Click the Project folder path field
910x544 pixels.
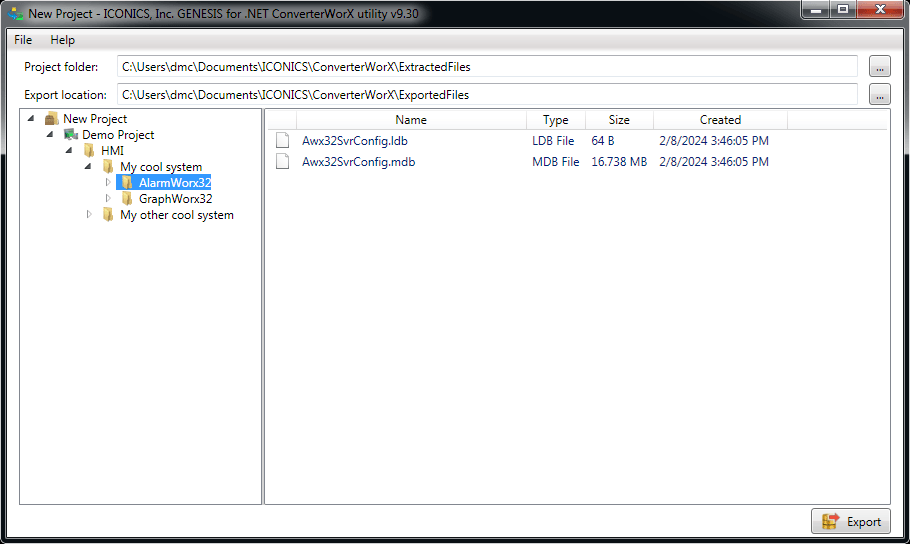coord(487,67)
